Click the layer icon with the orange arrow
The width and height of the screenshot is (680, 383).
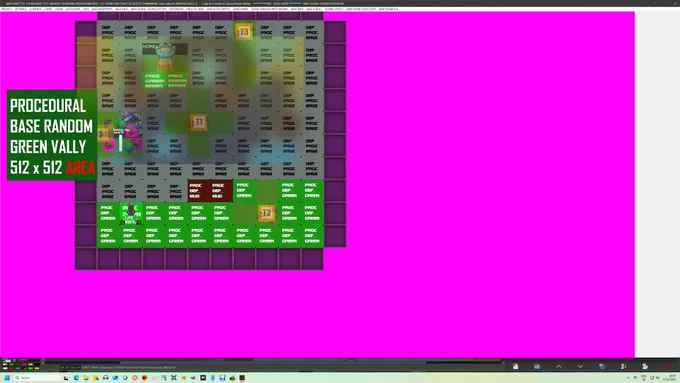pyautogui.click(x=624, y=367)
